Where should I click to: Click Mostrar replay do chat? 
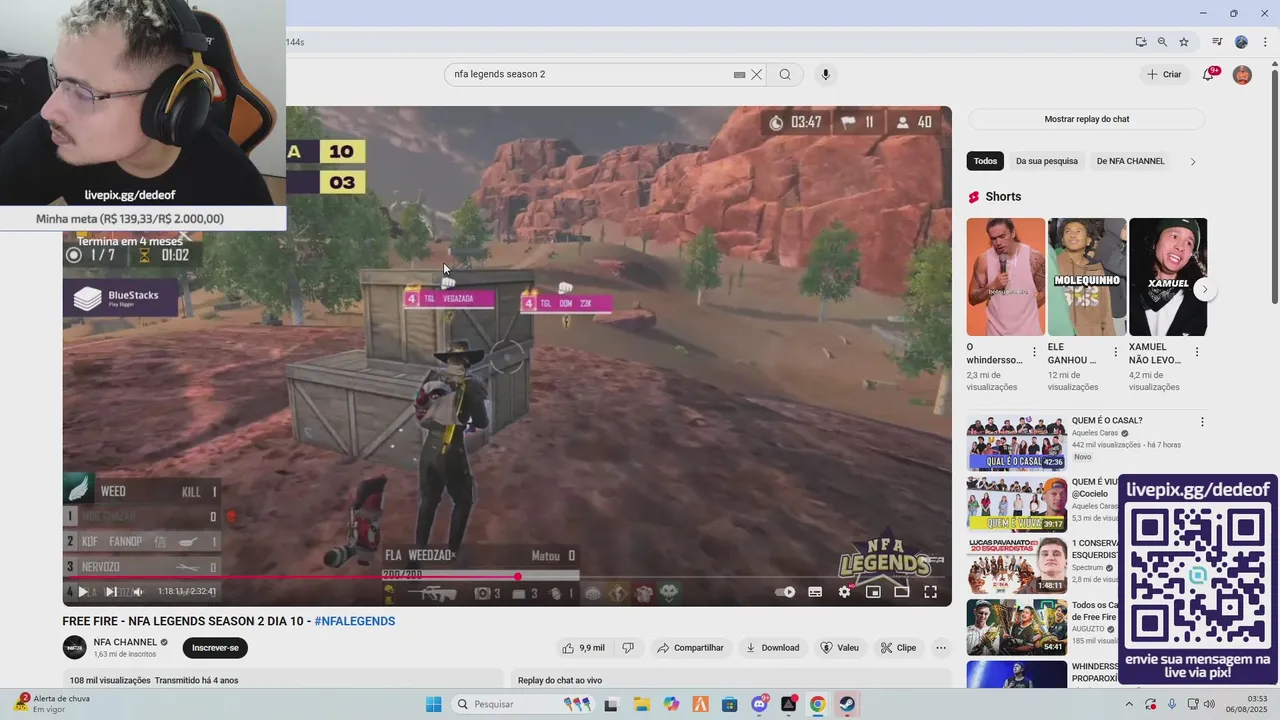coord(1087,119)
